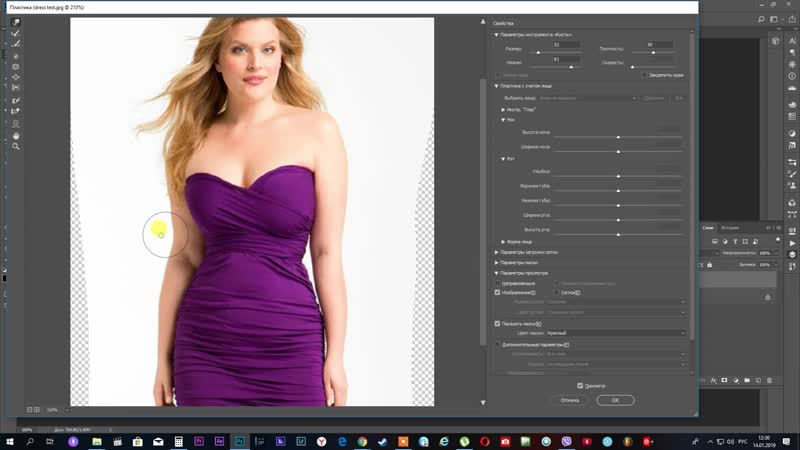Click Cancel (Отмена) button in Liquify
This screenshot has height=450, width=800.
(570, 401)
